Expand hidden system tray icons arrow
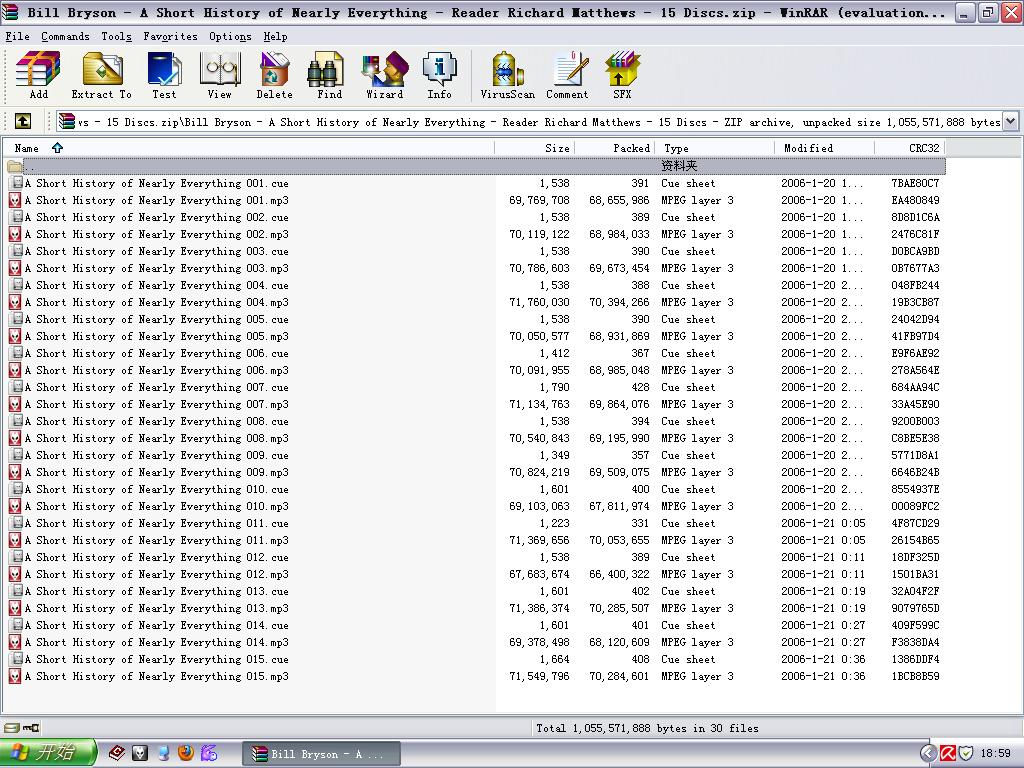The width and height of the screenshot is (1024, 768). pos(929,753)
